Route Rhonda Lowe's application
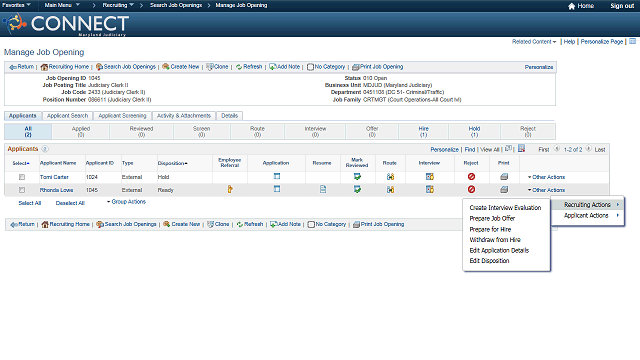The image size is (640, 360). tap(390, 189)
